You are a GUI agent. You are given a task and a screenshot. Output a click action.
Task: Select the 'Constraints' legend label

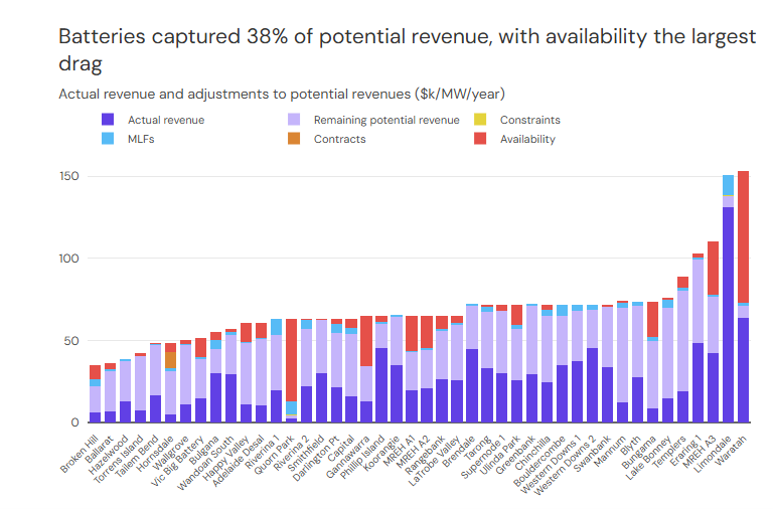[x=530, y=120]
